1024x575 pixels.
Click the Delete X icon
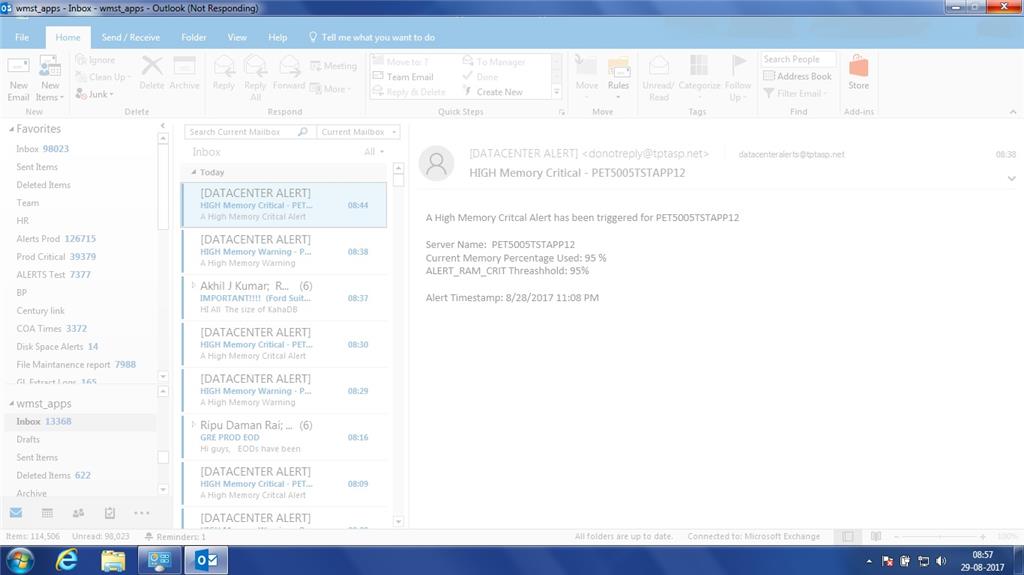point(152,67)
